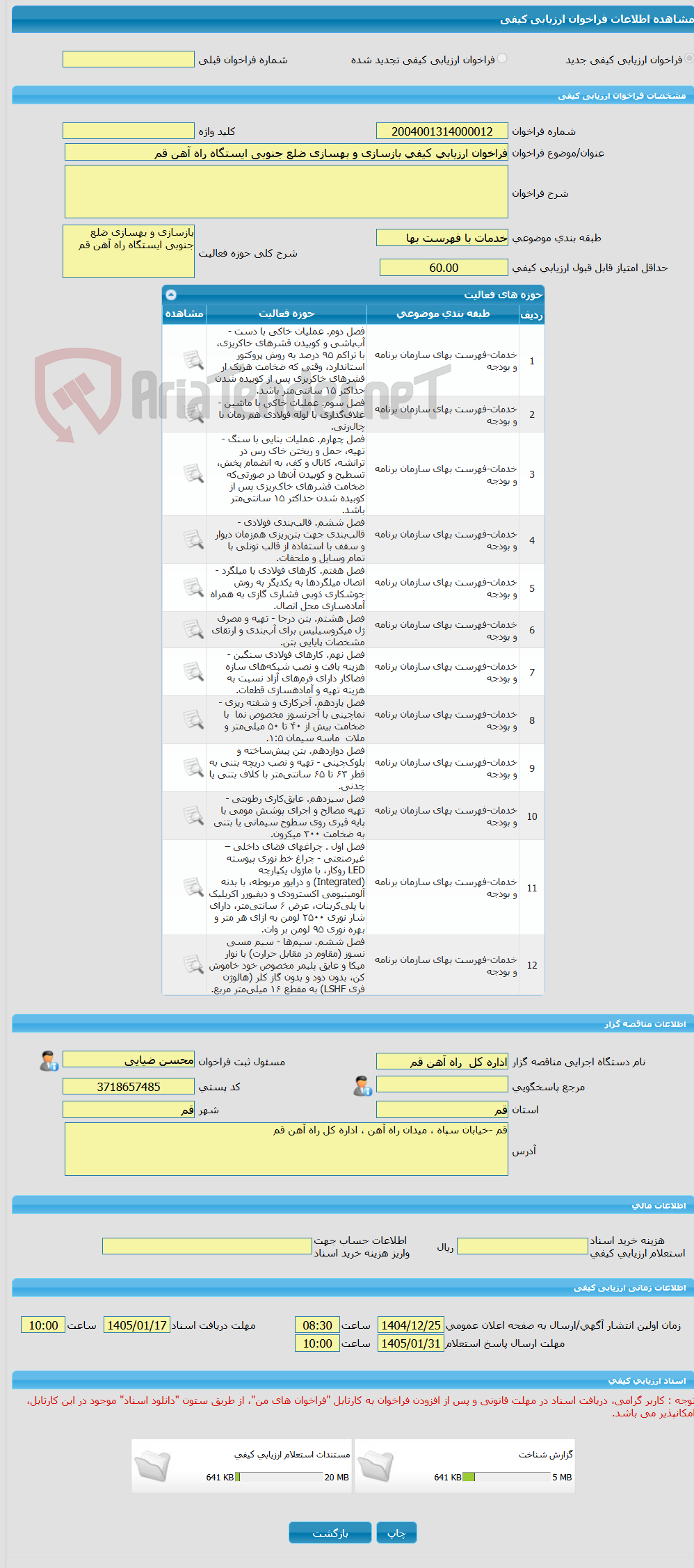Click the کلید واژه input field
This screenshot has height=1568, width=694.
pos(129,131)
